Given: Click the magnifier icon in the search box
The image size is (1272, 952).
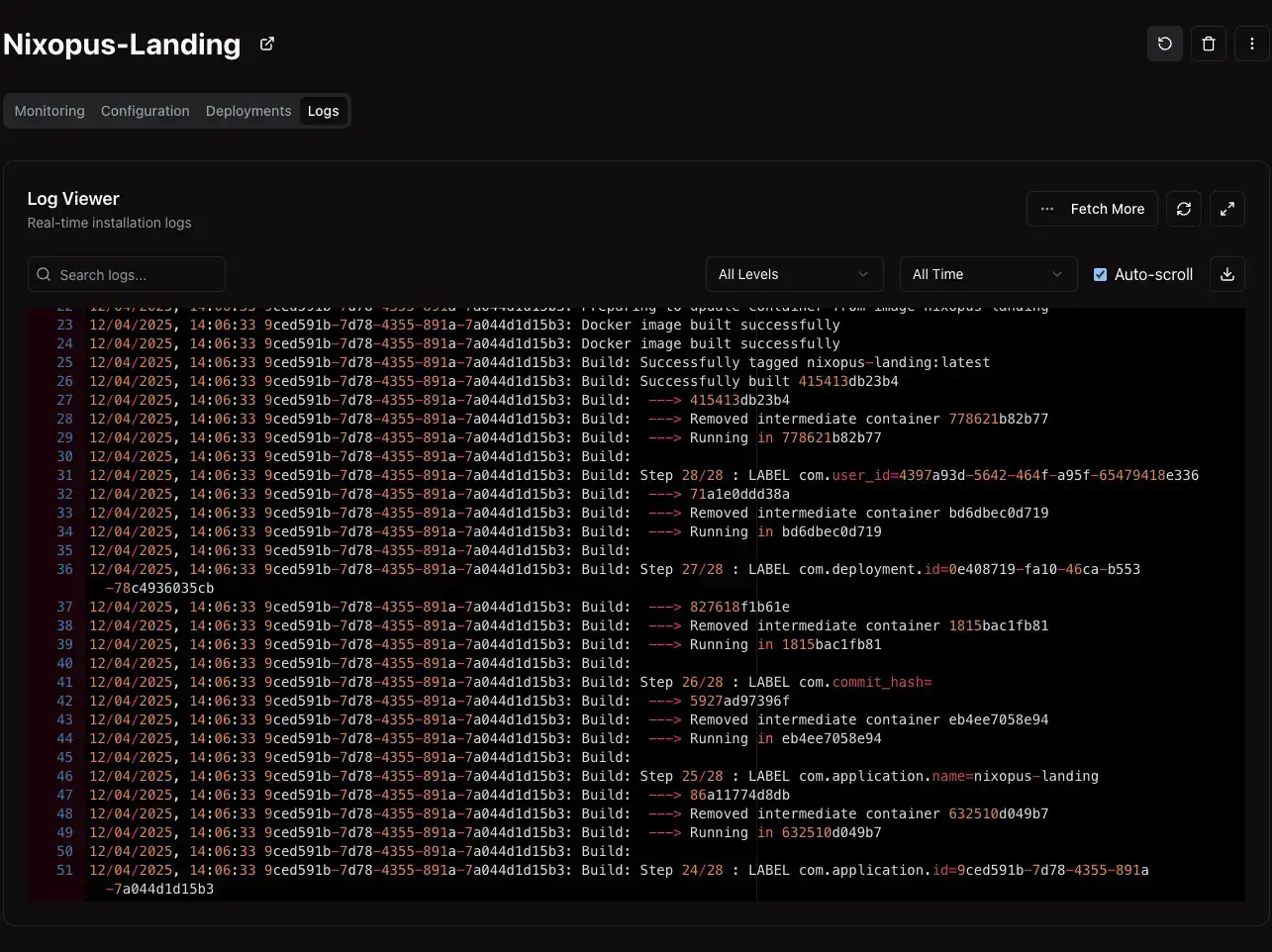Looking at the screenshot, I should tap(44, 274).
